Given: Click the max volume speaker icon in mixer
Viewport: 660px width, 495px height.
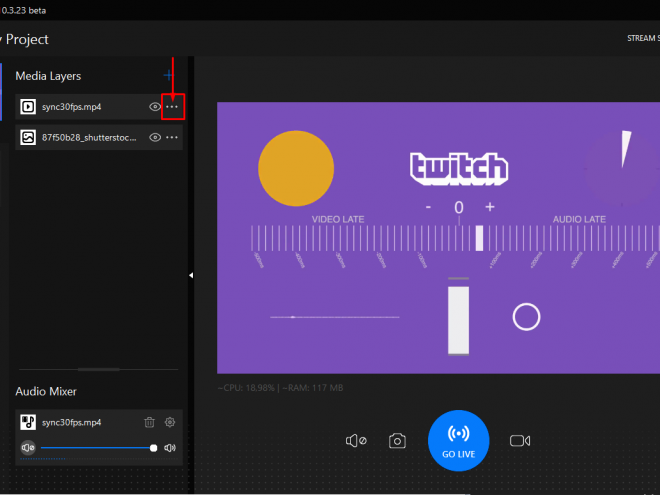Looking at the screenshot, I should point(170,448).
